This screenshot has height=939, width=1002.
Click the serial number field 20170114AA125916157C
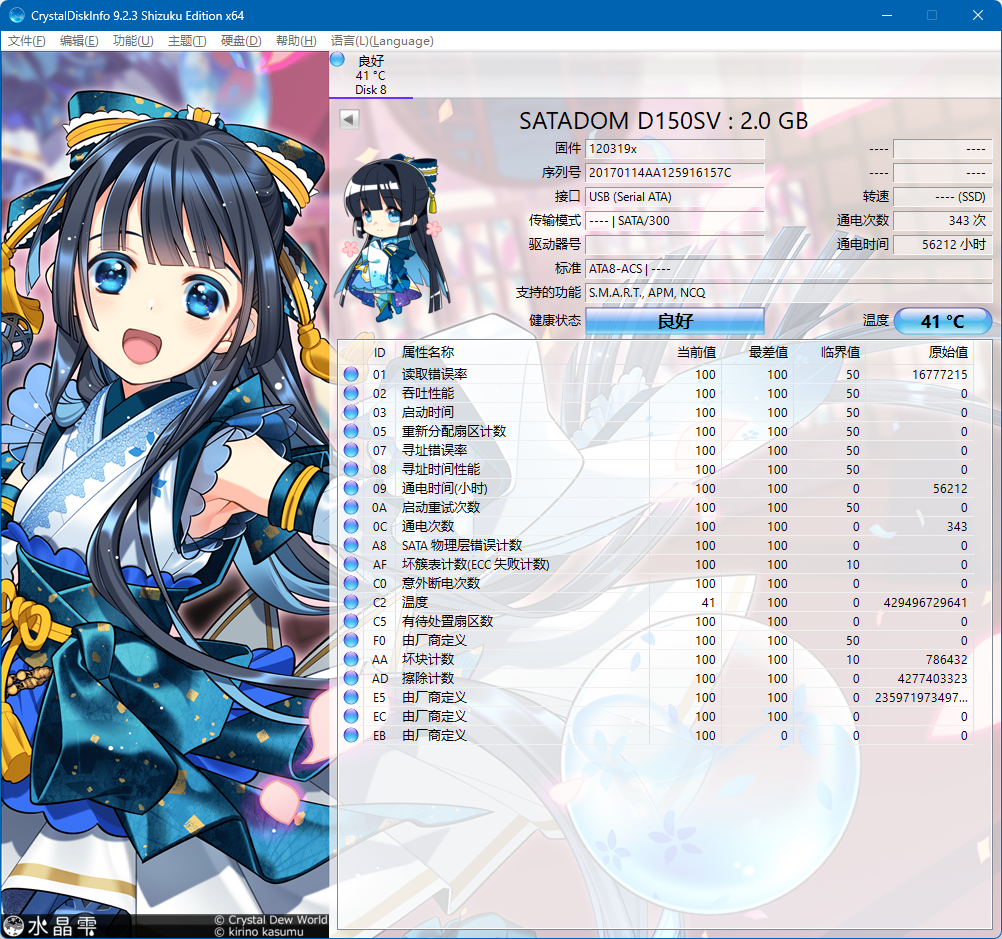coord(675,173)
